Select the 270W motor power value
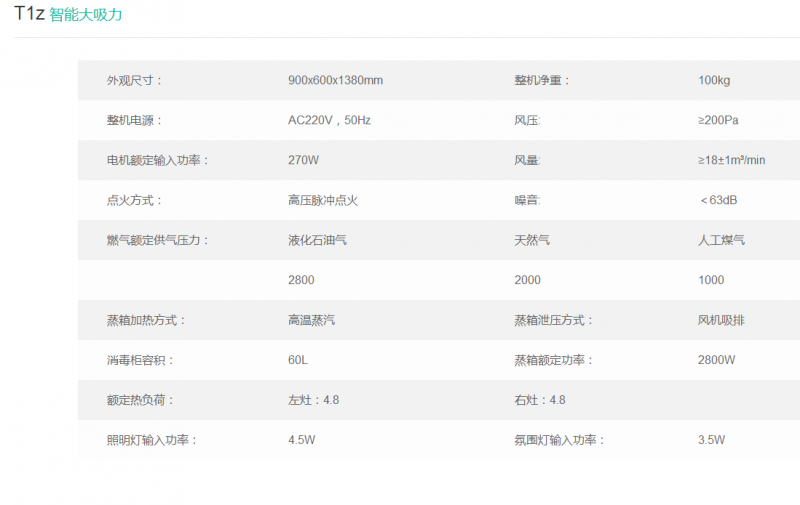The image size is (800, 505). 303,160
